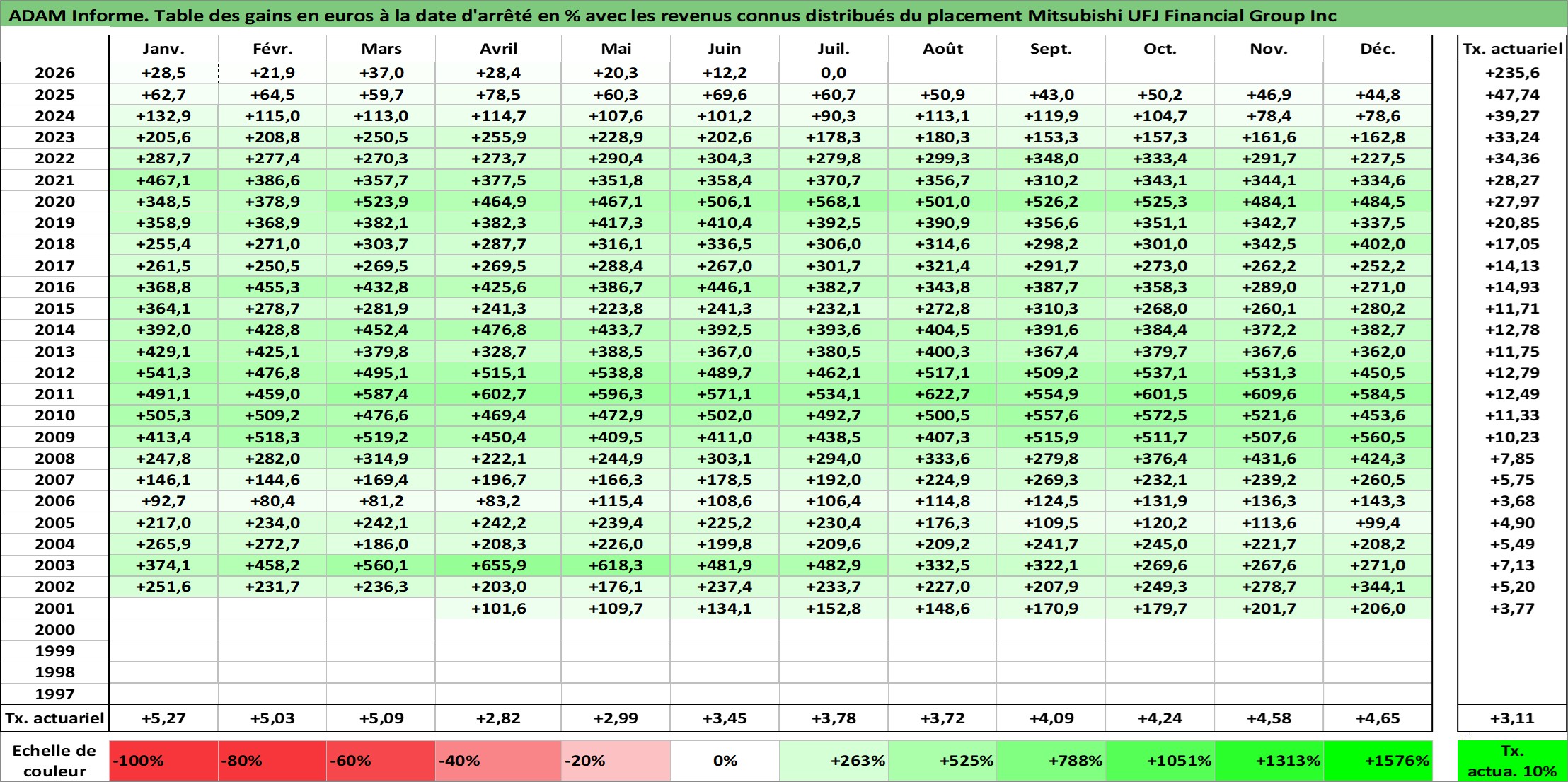
Task: Select the 'Tx. actuariel' column header at right
Action: (1512, 49)
